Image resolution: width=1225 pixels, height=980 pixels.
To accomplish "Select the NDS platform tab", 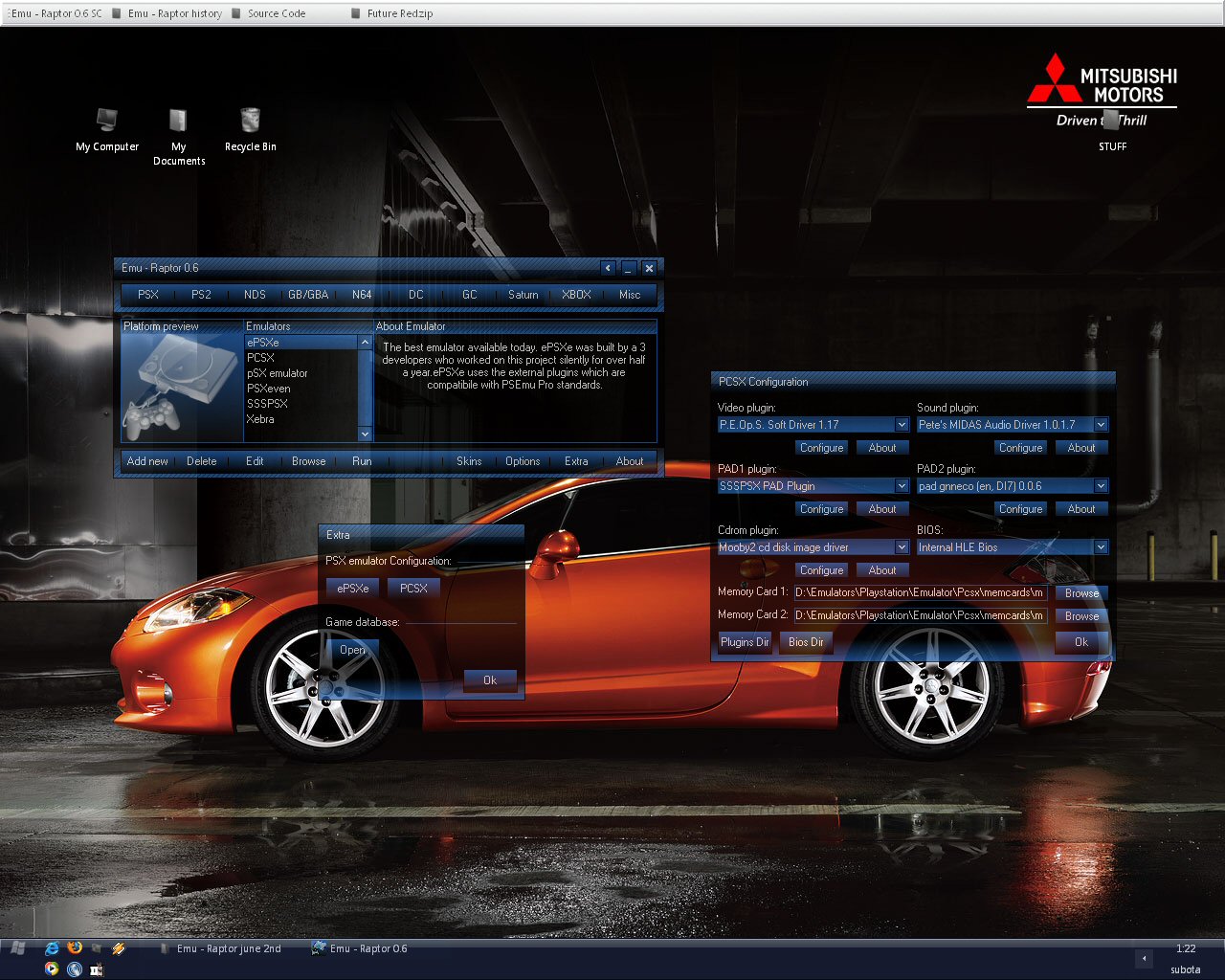I will (x=255, y=295).
